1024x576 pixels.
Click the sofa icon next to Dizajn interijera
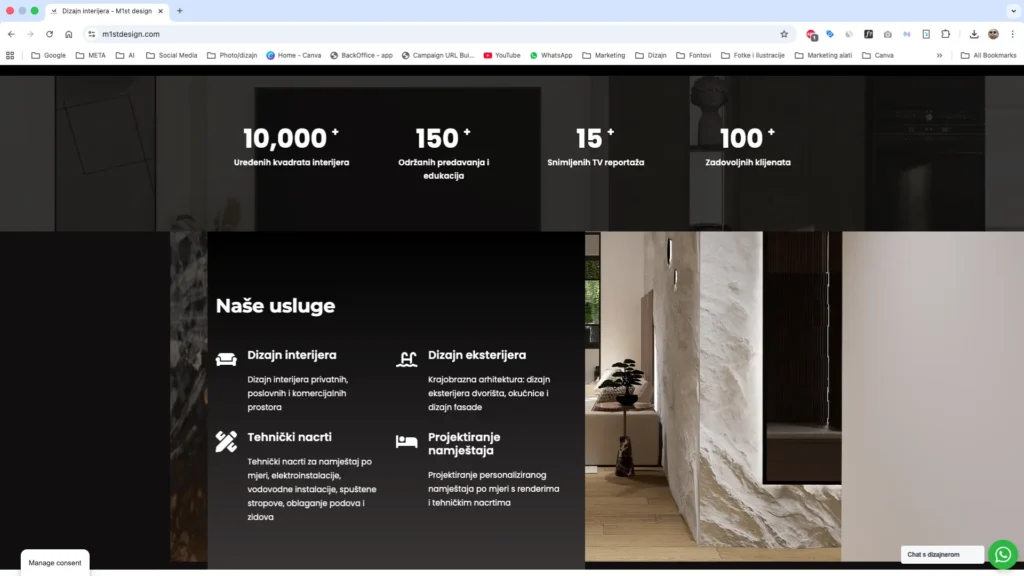click(227, 358)
